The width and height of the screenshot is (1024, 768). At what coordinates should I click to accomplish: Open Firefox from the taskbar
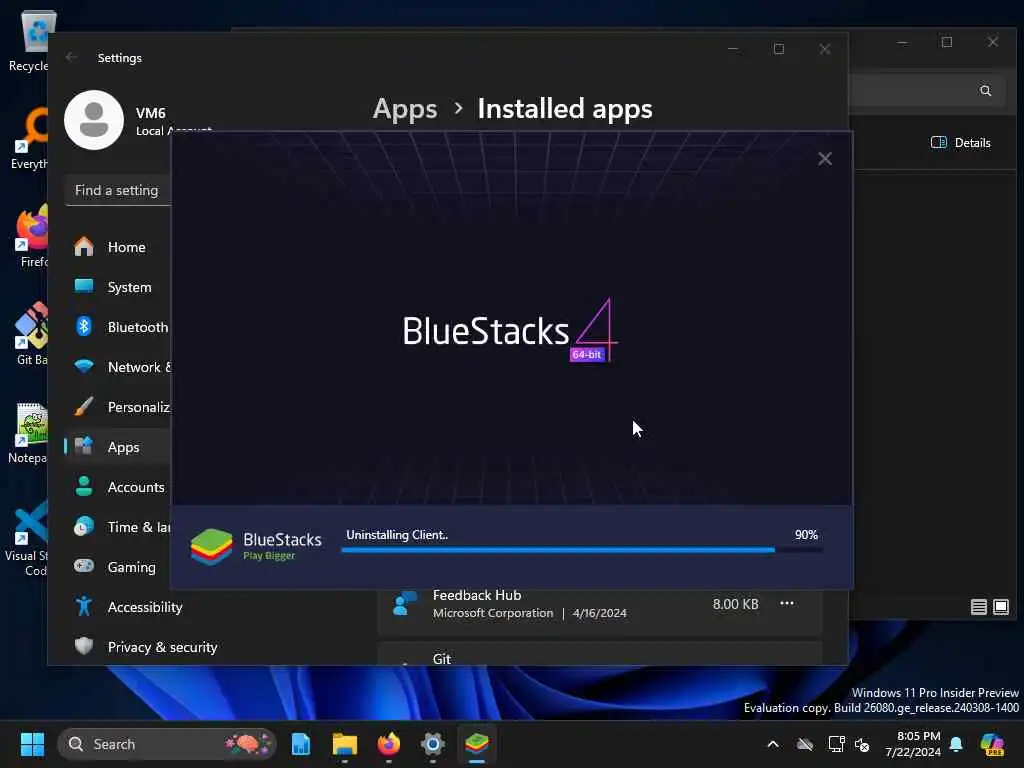click(389, 744)
